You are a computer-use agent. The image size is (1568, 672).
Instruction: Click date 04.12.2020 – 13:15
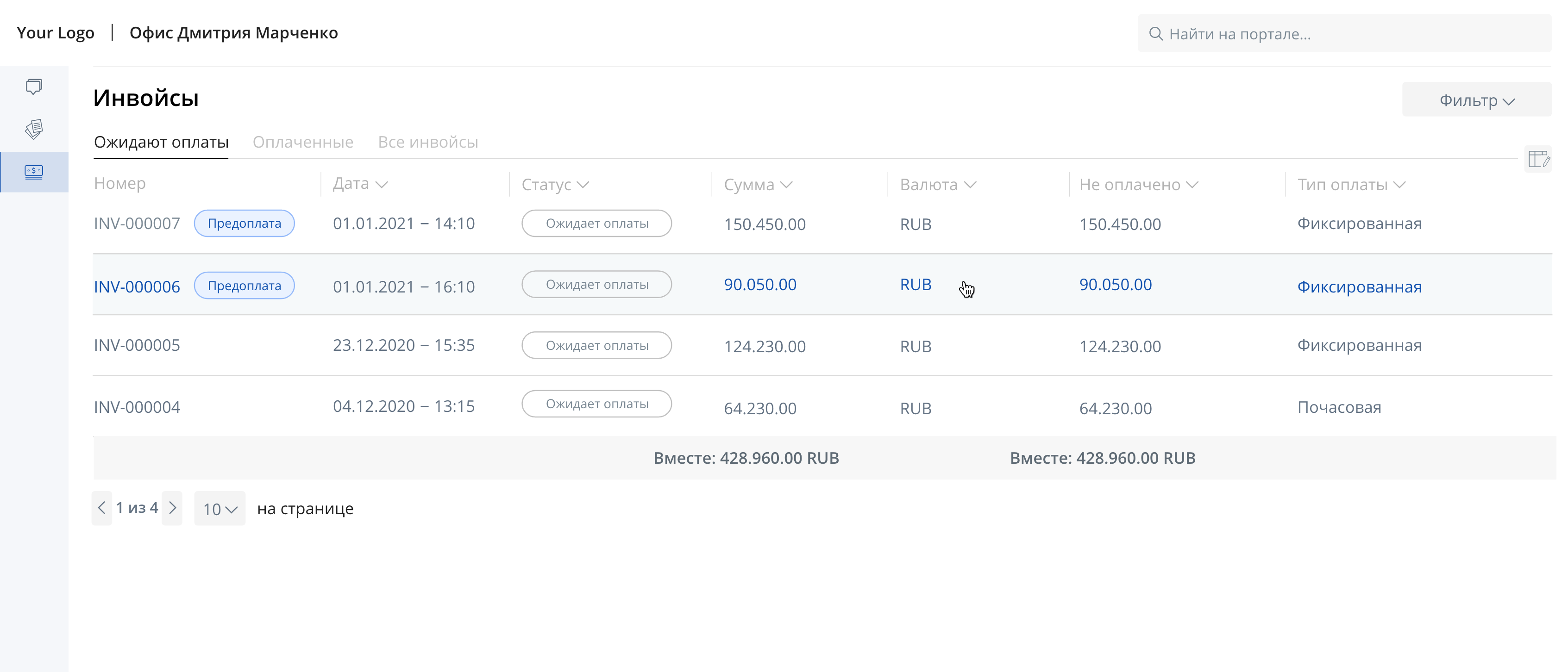click(x=403, y=406)
